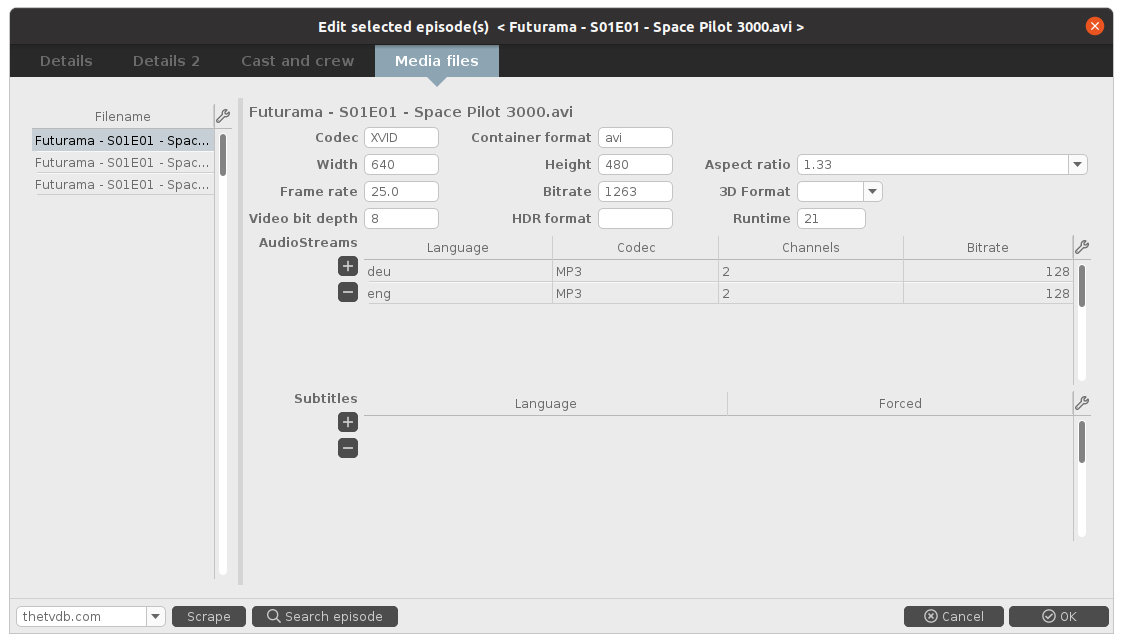Open the thetvdb.com scraper dropdown
This screenshot has height=643, width=1123.
[156, 616]
